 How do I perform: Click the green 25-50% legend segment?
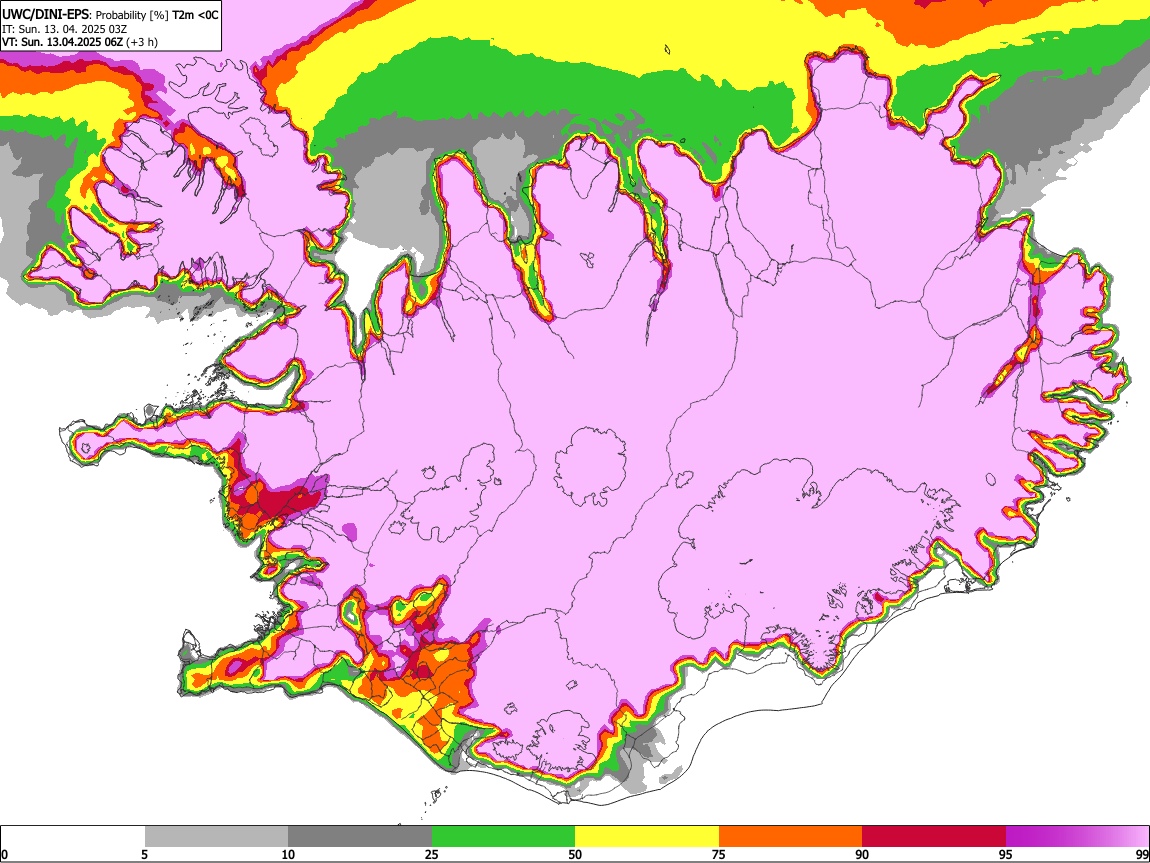click(503, 837)
